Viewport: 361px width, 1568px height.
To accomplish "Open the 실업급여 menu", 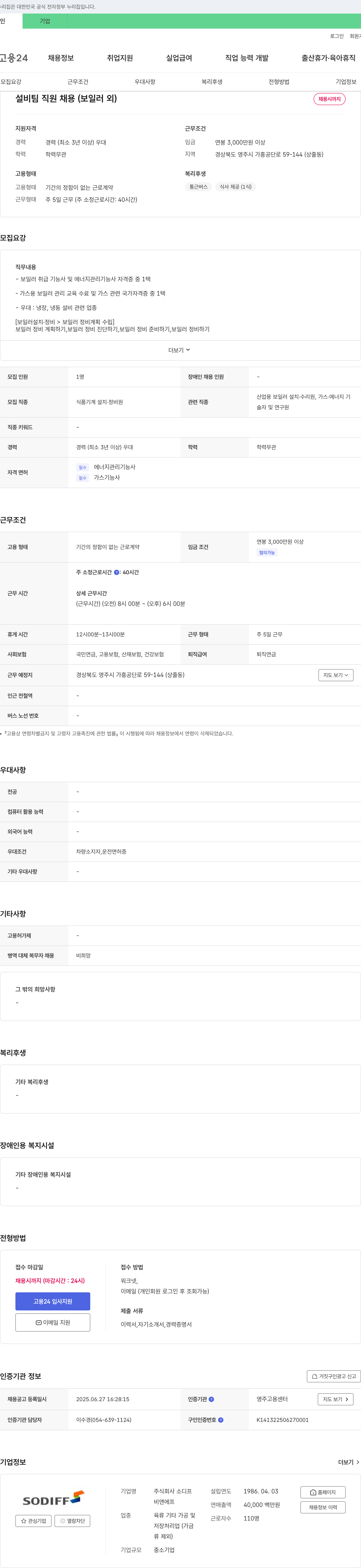I will point(179,58).
